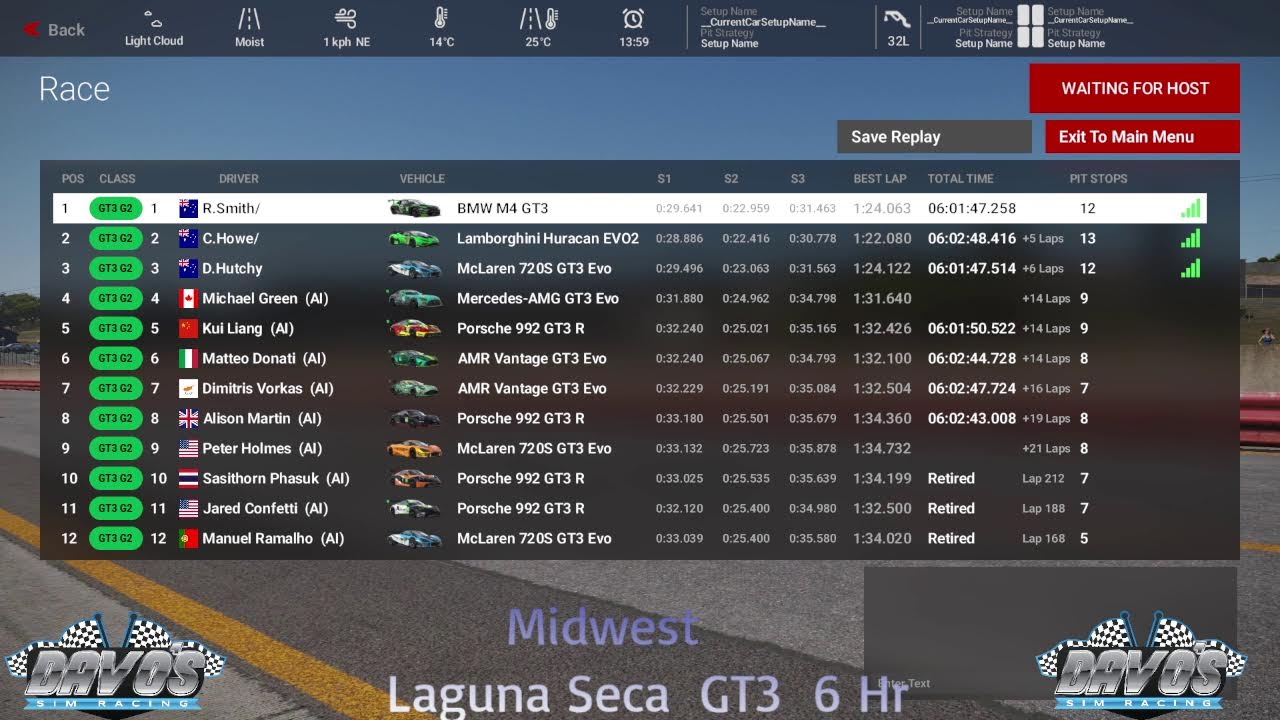The image size is (1280, 720).
Task: Click the wind speed 1 kph NE icon
Action: 346,19
